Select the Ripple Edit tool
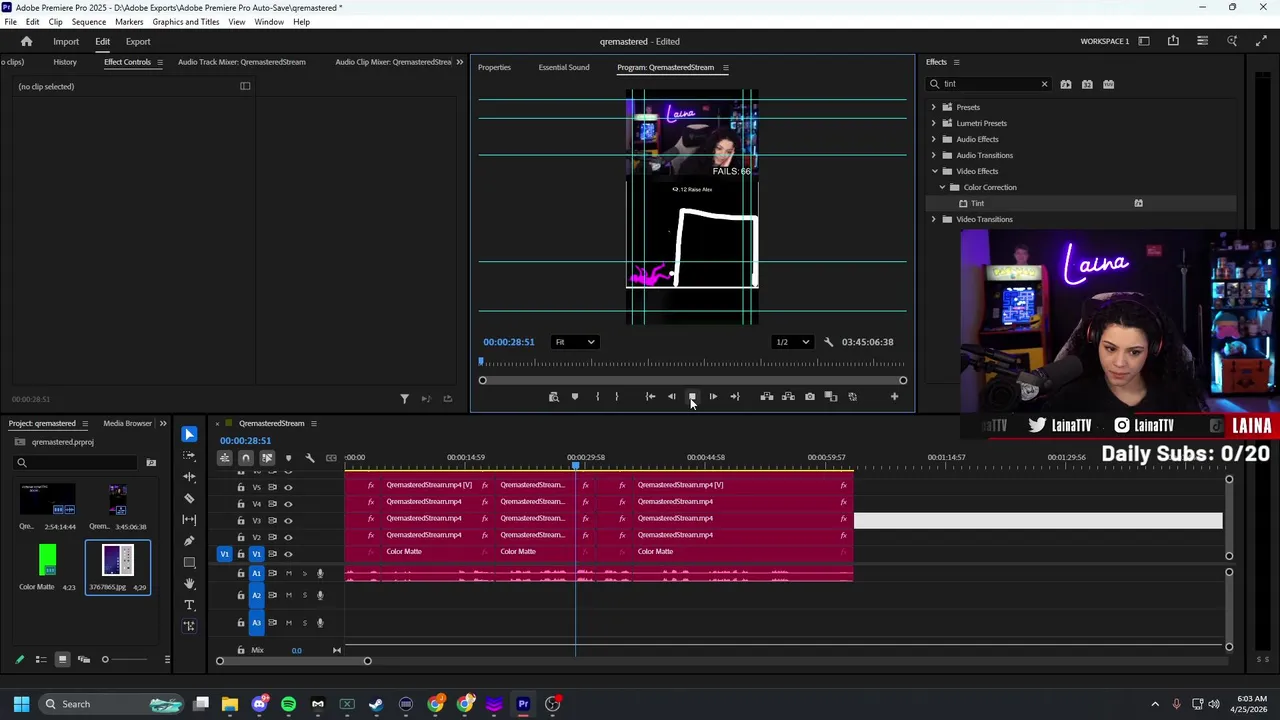The image size is (1280, 720). click(189, 476)
